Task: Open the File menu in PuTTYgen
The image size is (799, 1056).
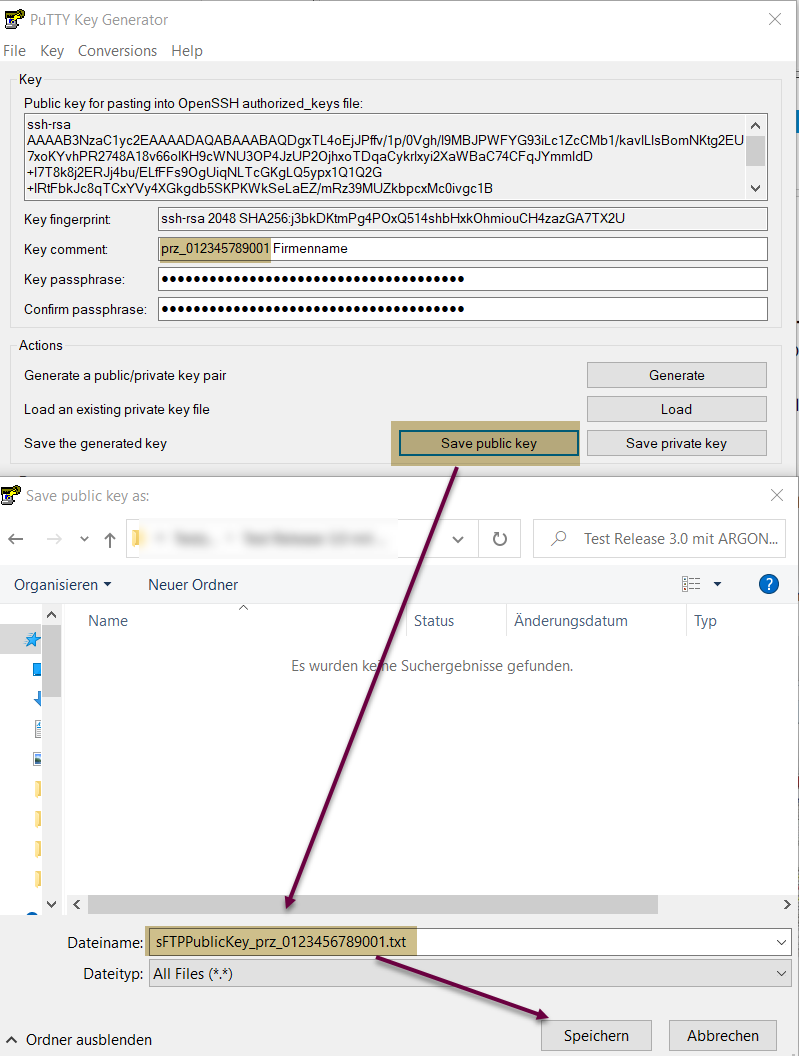Action: tap(14, 51)
